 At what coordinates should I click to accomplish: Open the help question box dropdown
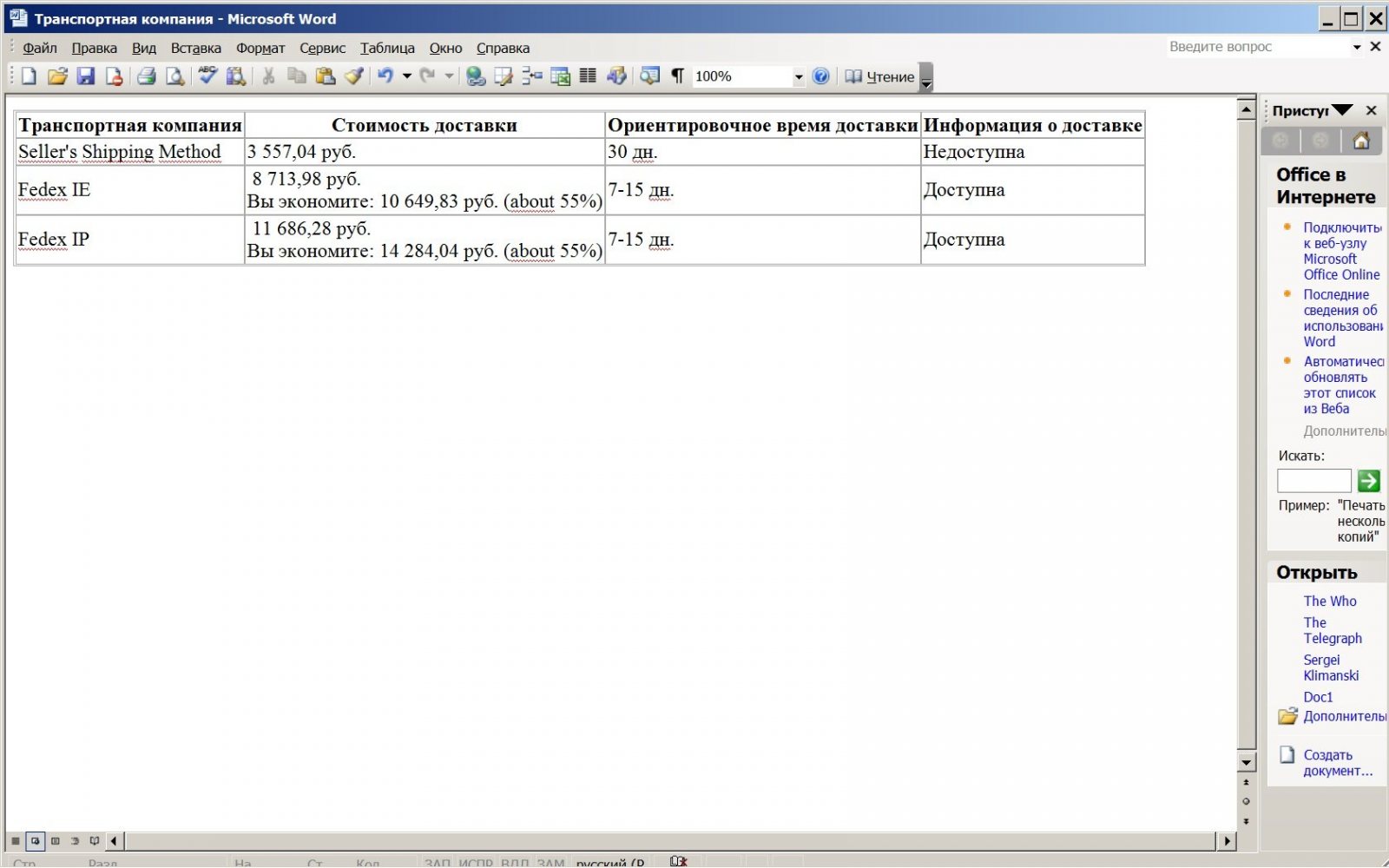1357,47
